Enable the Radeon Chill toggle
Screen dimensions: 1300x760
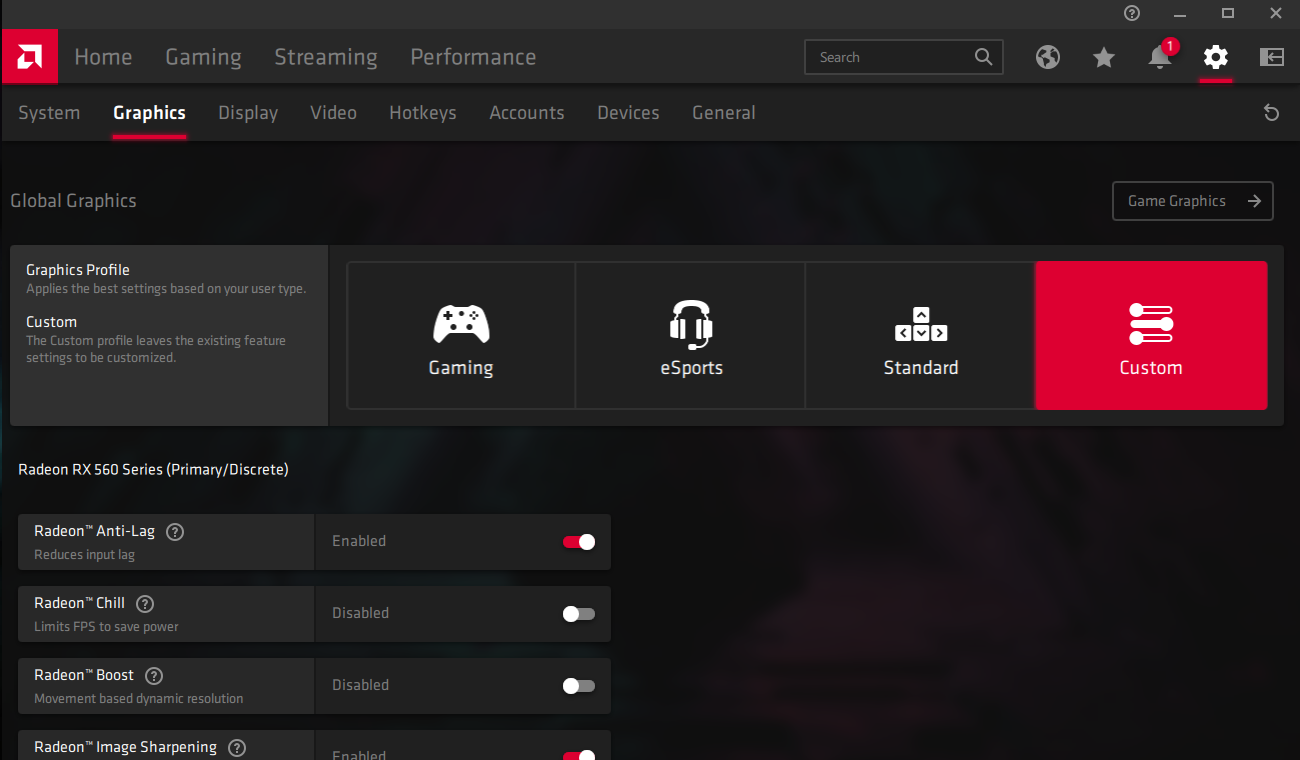[579, 614]
